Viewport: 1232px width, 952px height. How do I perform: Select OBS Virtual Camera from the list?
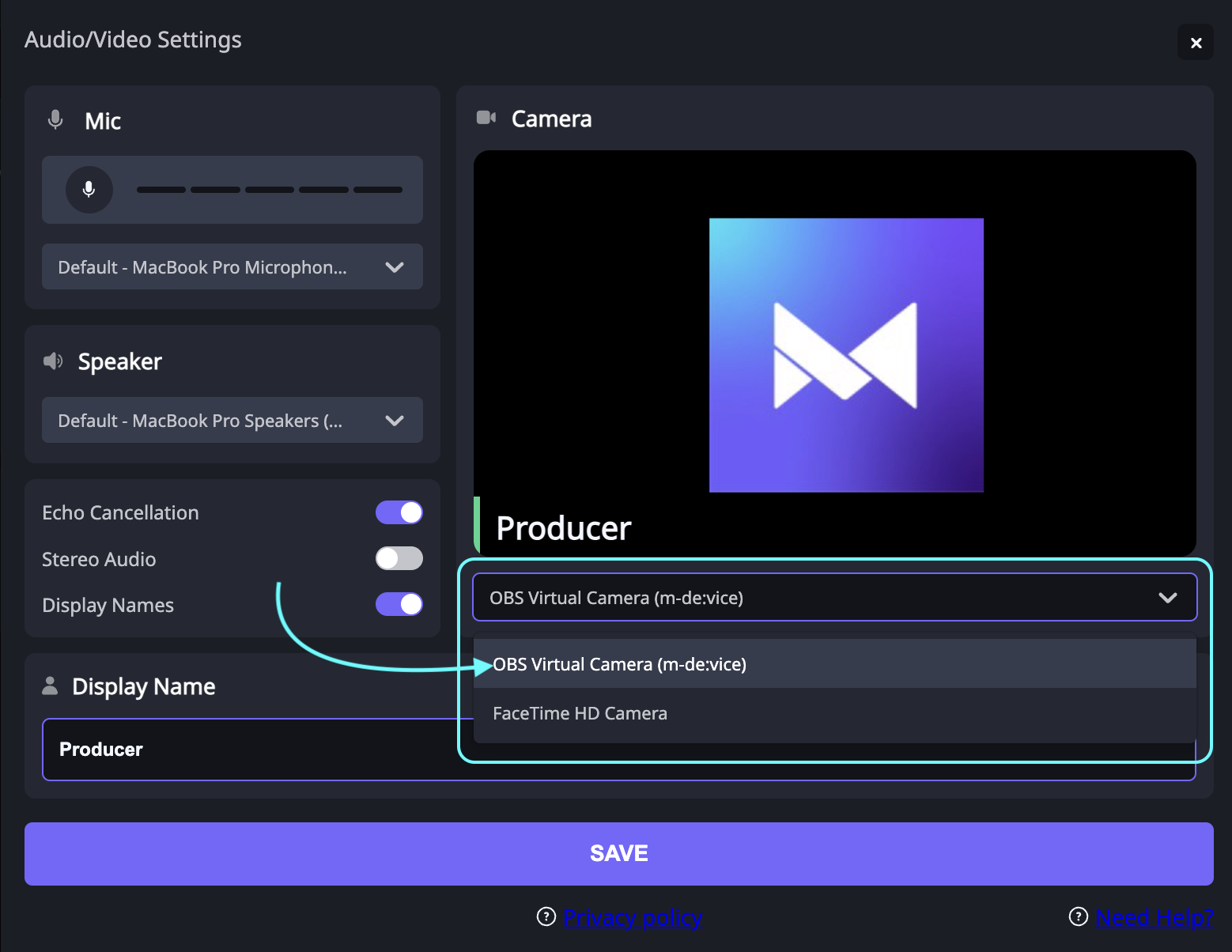[835, 663]
